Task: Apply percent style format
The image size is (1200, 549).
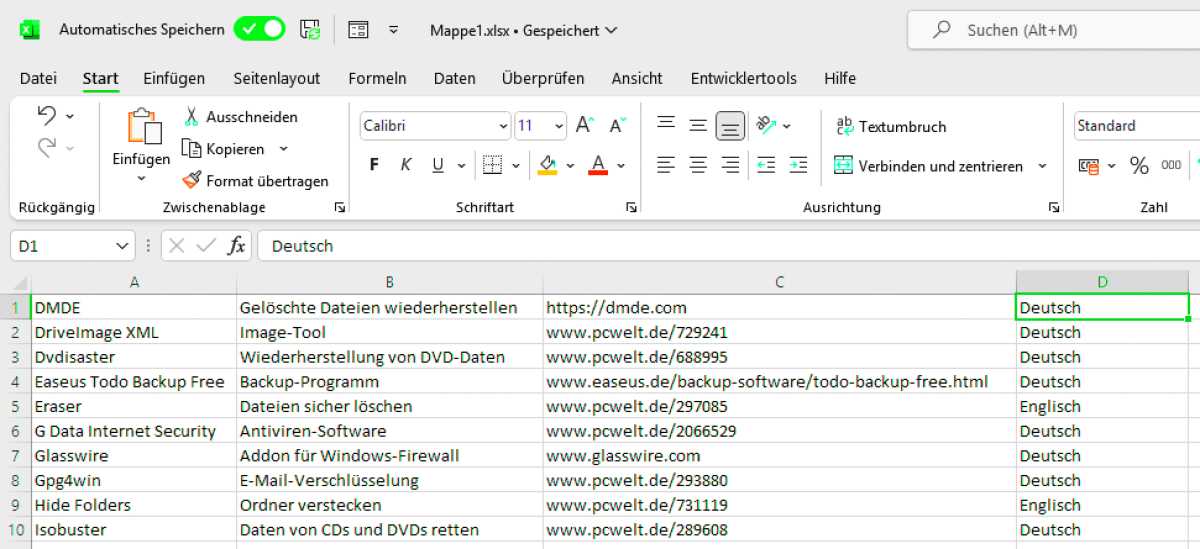Action: point(1139,165)
